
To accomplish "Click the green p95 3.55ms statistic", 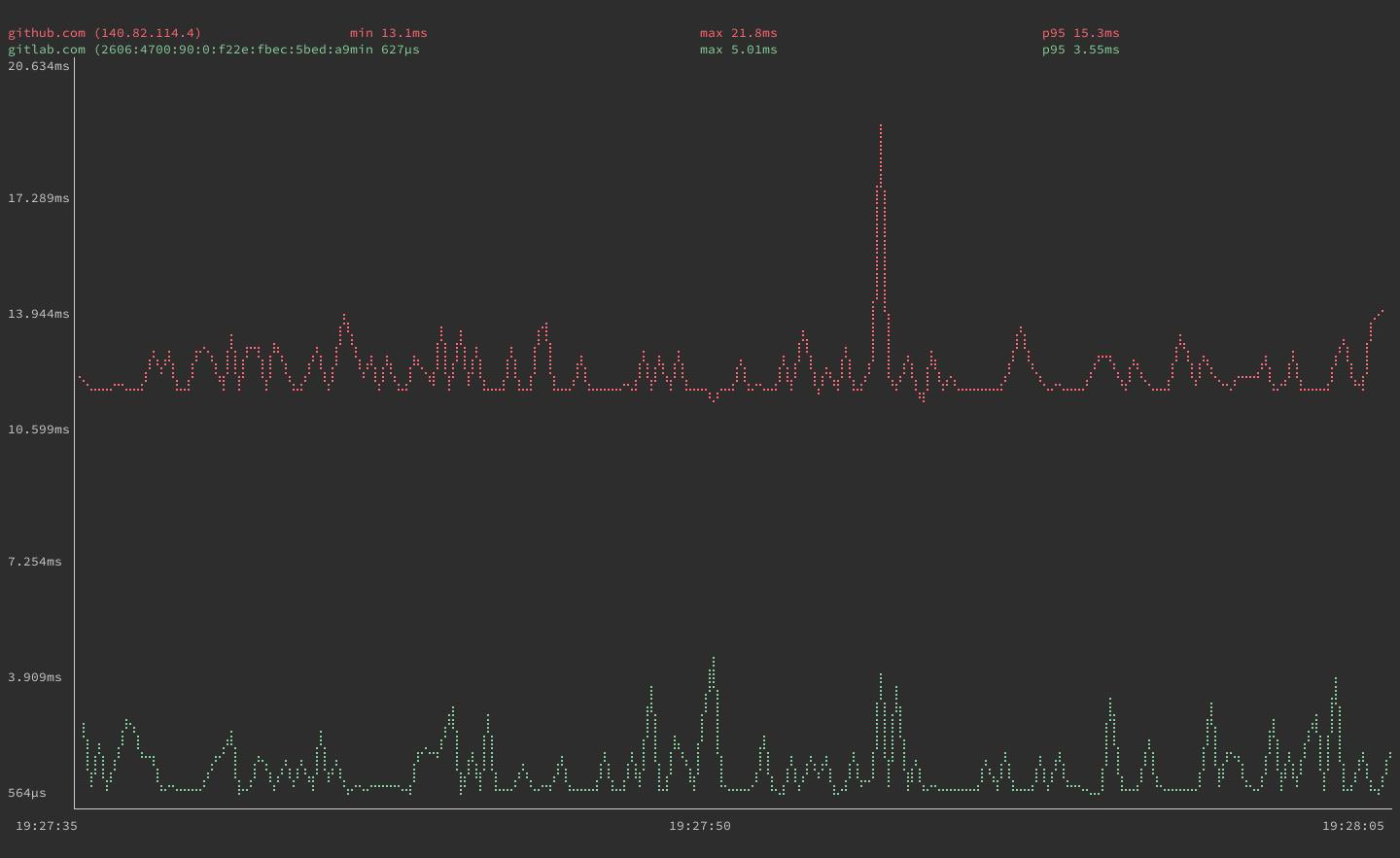I will 1080,50.
